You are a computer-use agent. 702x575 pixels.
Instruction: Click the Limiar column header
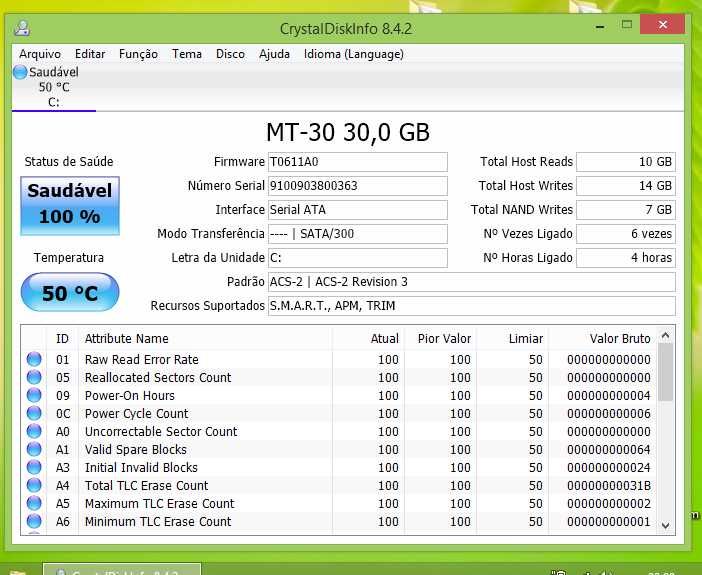click(513, 339)
